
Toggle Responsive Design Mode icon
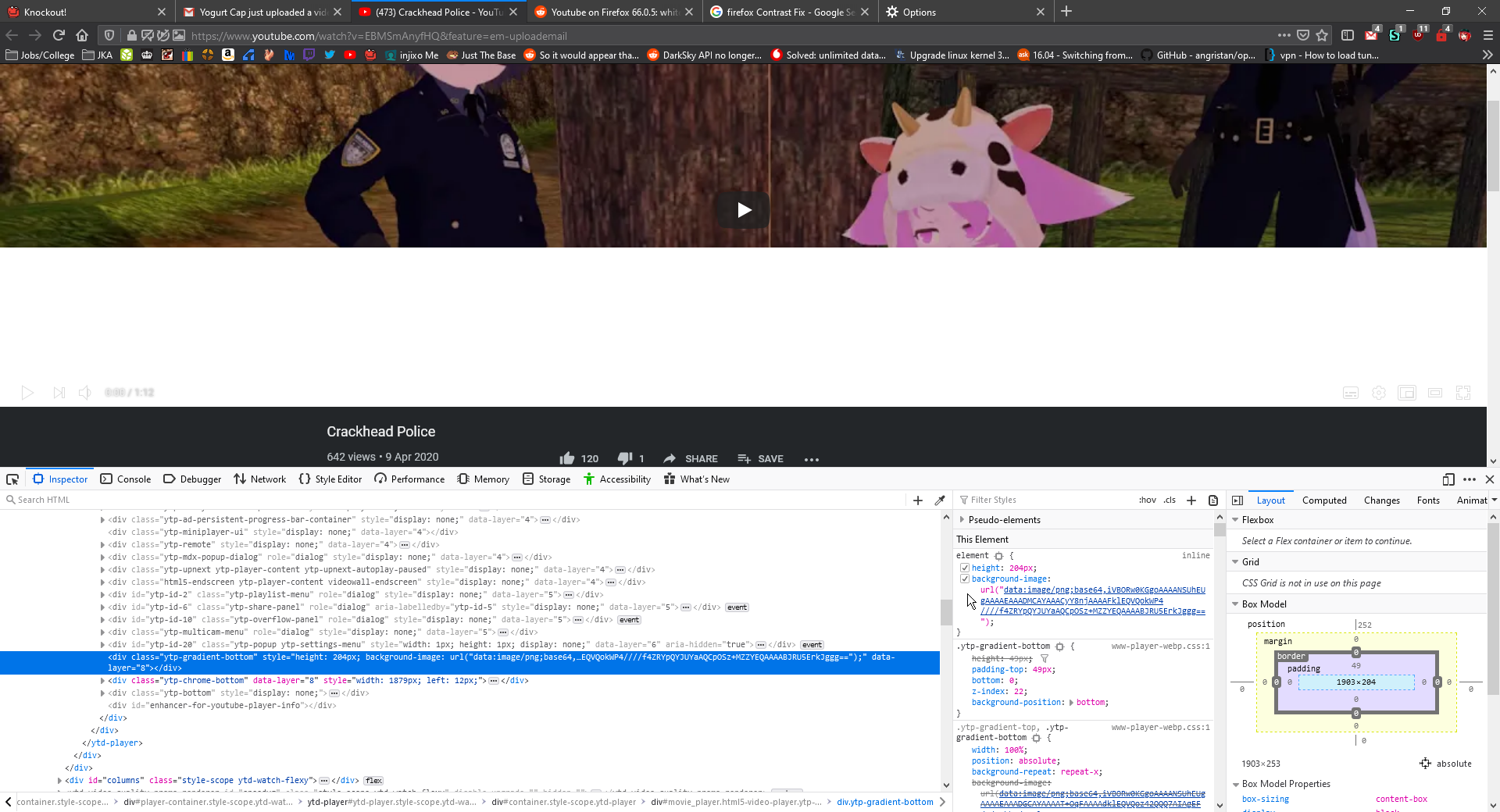(1448, 479)
